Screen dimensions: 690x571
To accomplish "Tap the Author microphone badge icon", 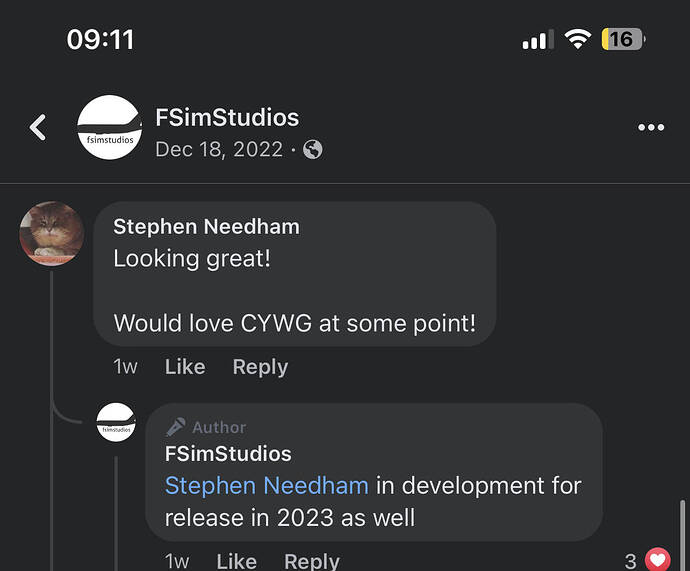I will tap(176, 427).
